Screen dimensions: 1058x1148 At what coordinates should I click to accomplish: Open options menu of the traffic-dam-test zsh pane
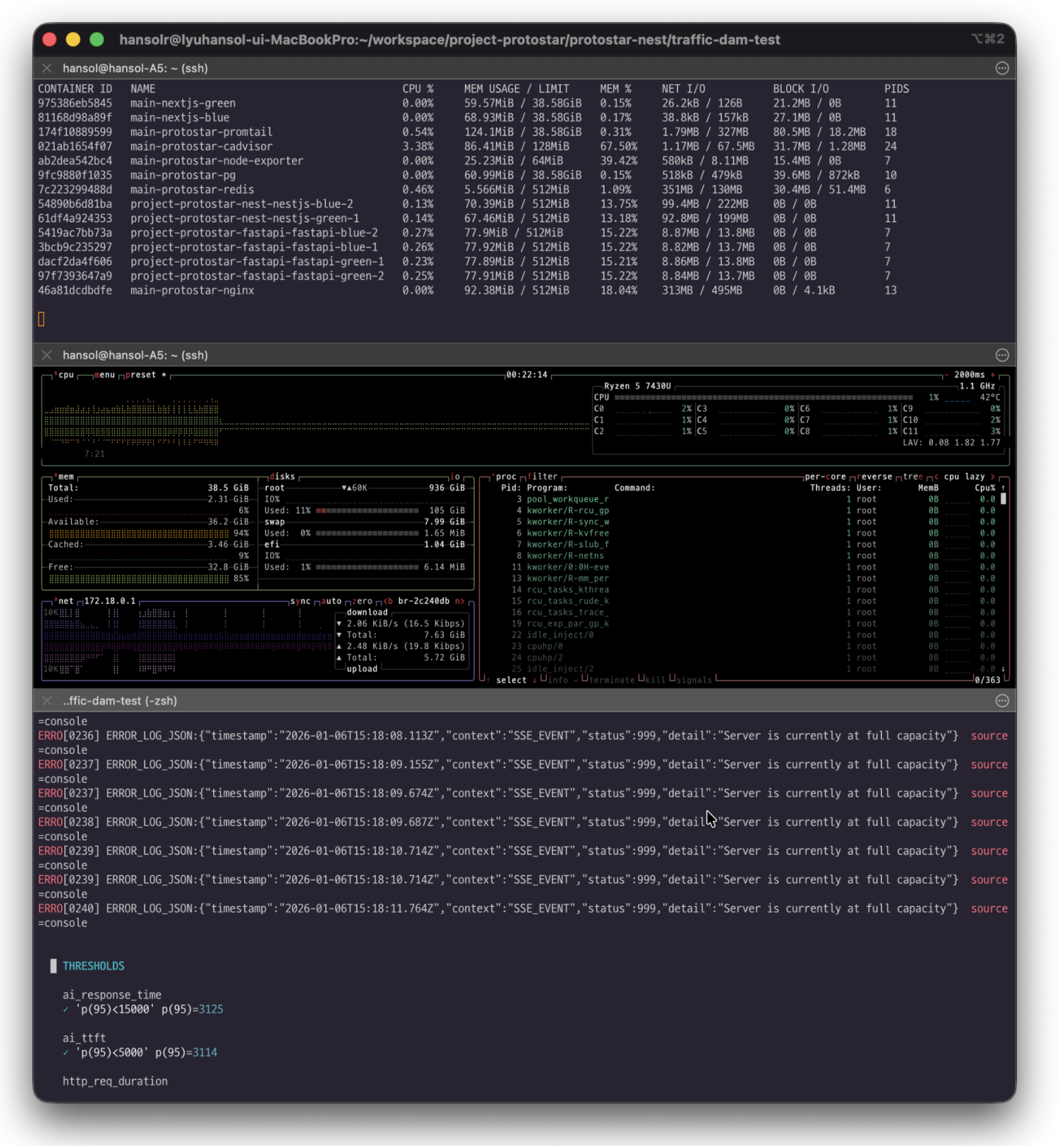(x=1002, y=701)
